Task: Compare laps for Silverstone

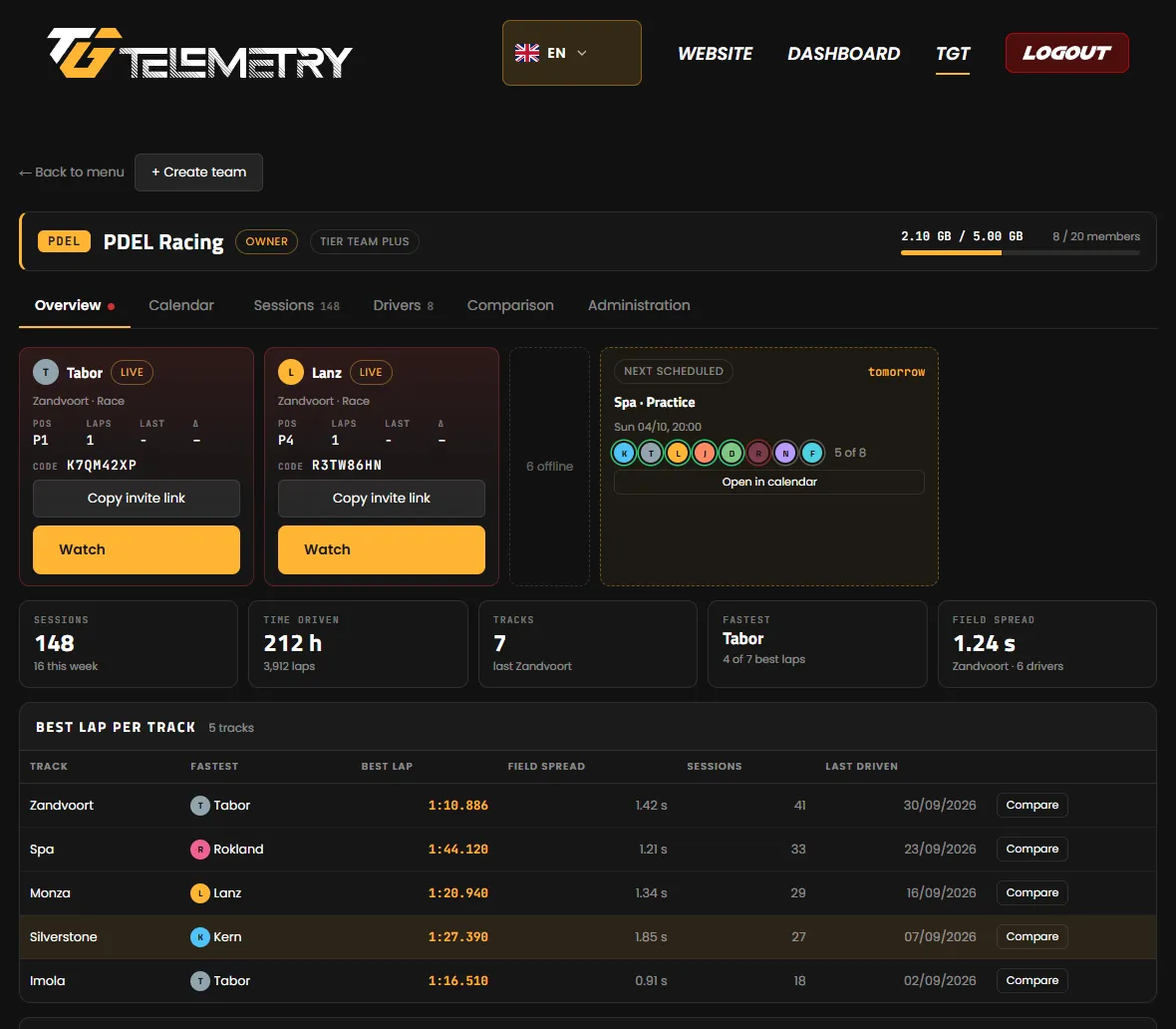Action: pos(1032,936)
